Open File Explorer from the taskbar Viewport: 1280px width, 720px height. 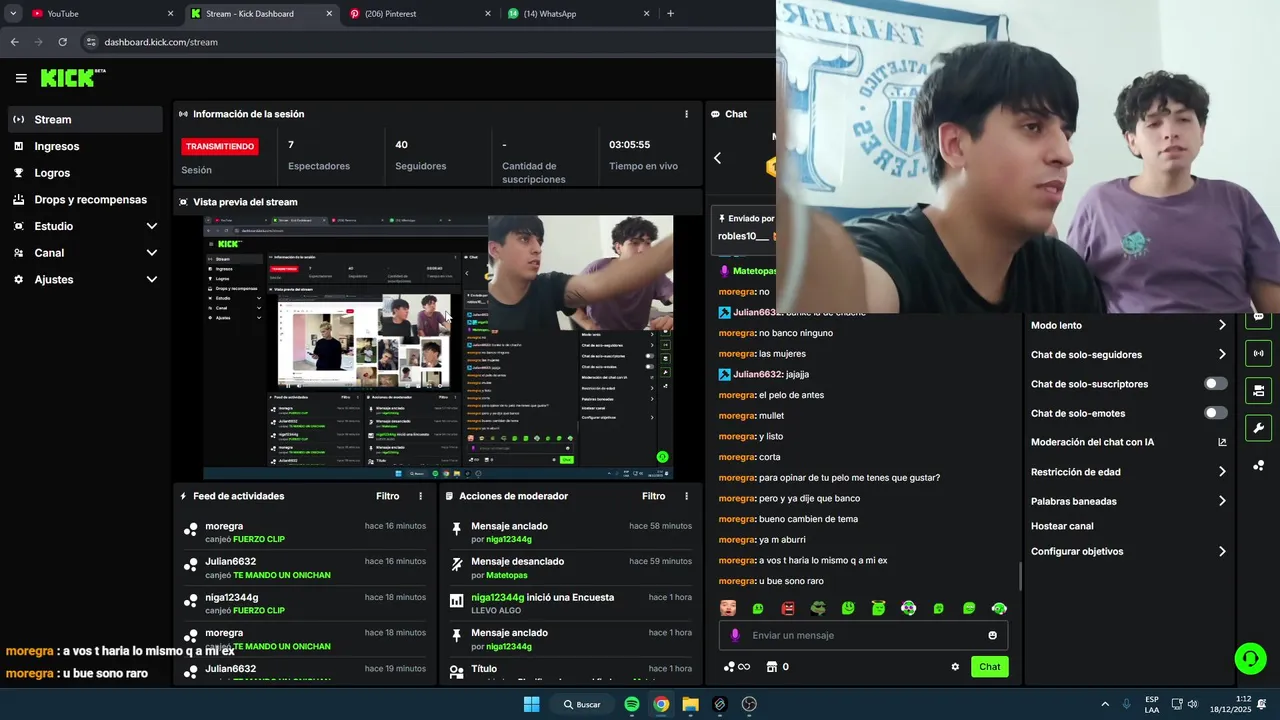pos(690,704)
